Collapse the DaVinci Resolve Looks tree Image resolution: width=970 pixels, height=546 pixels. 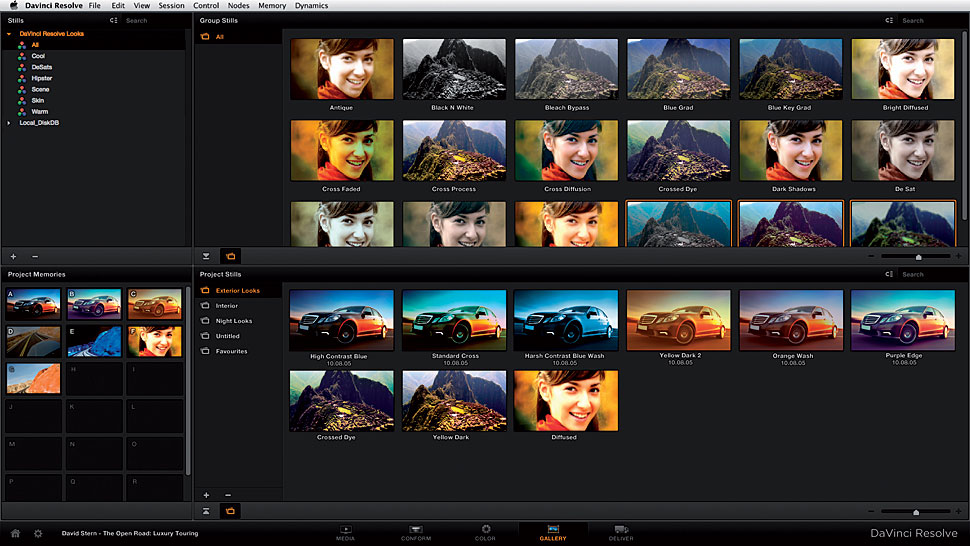(x=9, y=34)
